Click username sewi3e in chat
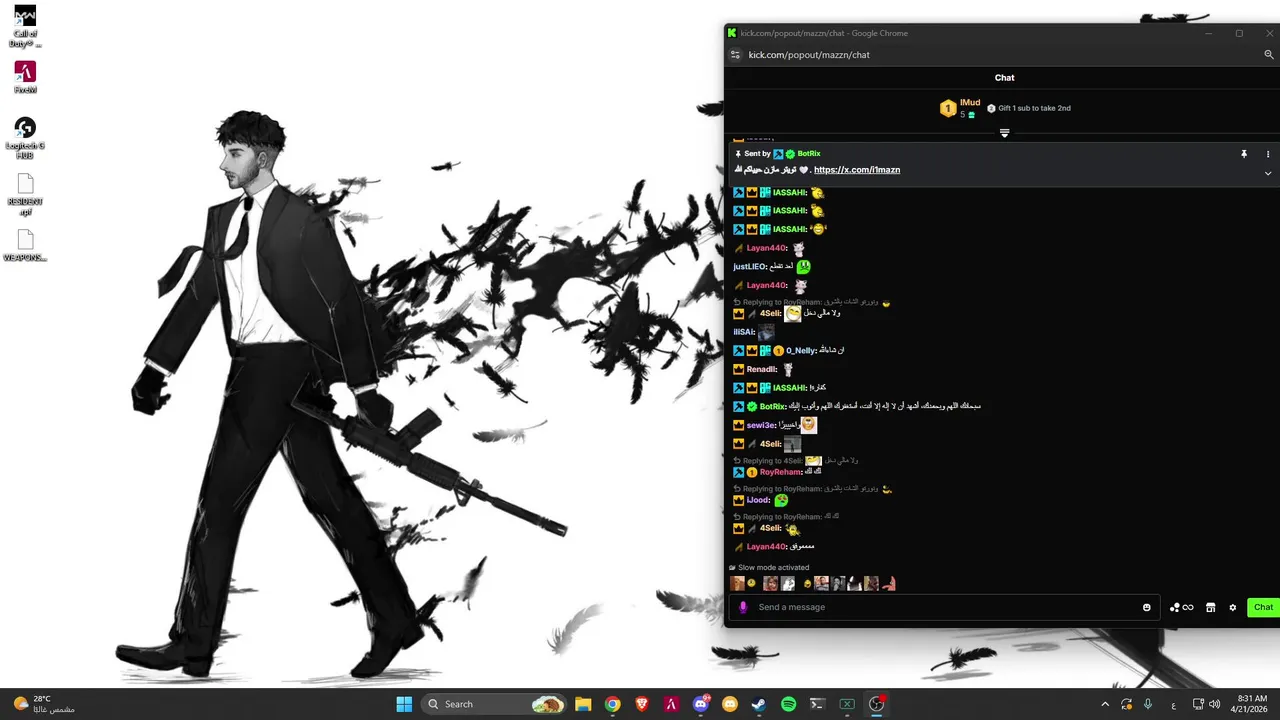This screenshot has width=1280, height=720. coord(761,426)
